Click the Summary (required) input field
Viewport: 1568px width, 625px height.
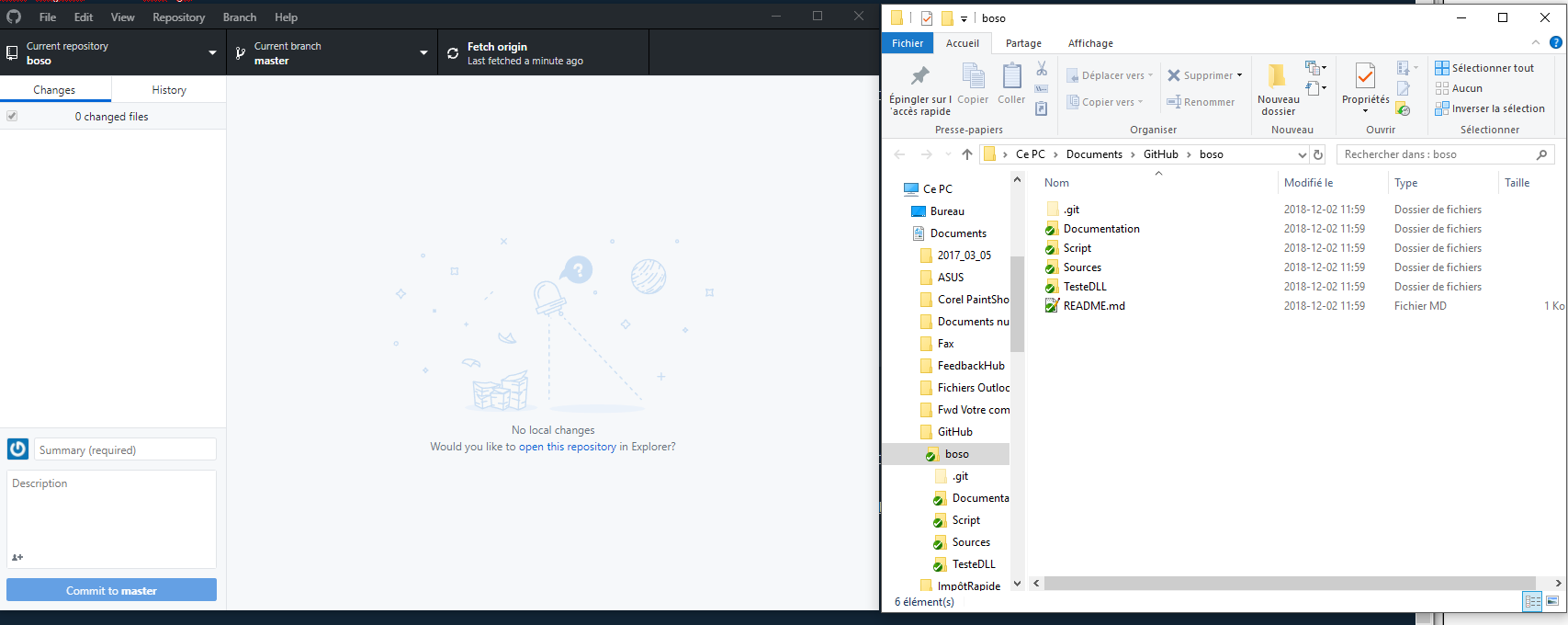point(125,449)
